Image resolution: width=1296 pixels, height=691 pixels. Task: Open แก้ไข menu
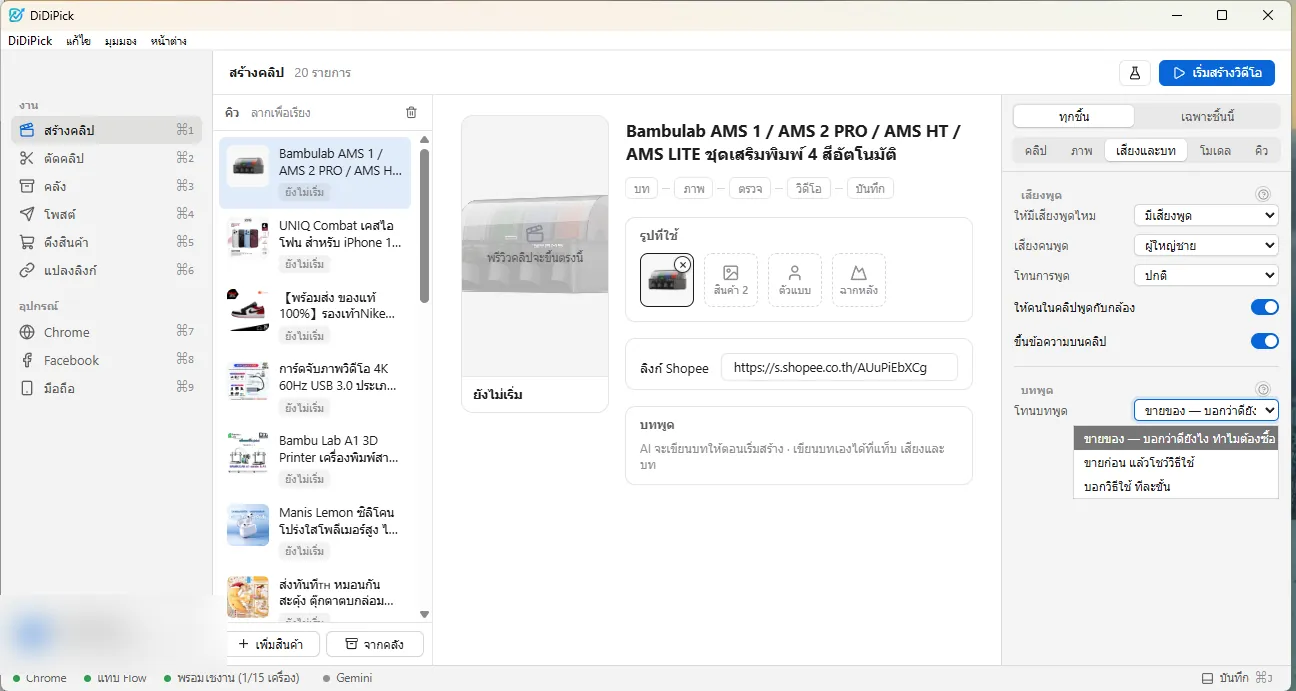(x=79, y=41)
